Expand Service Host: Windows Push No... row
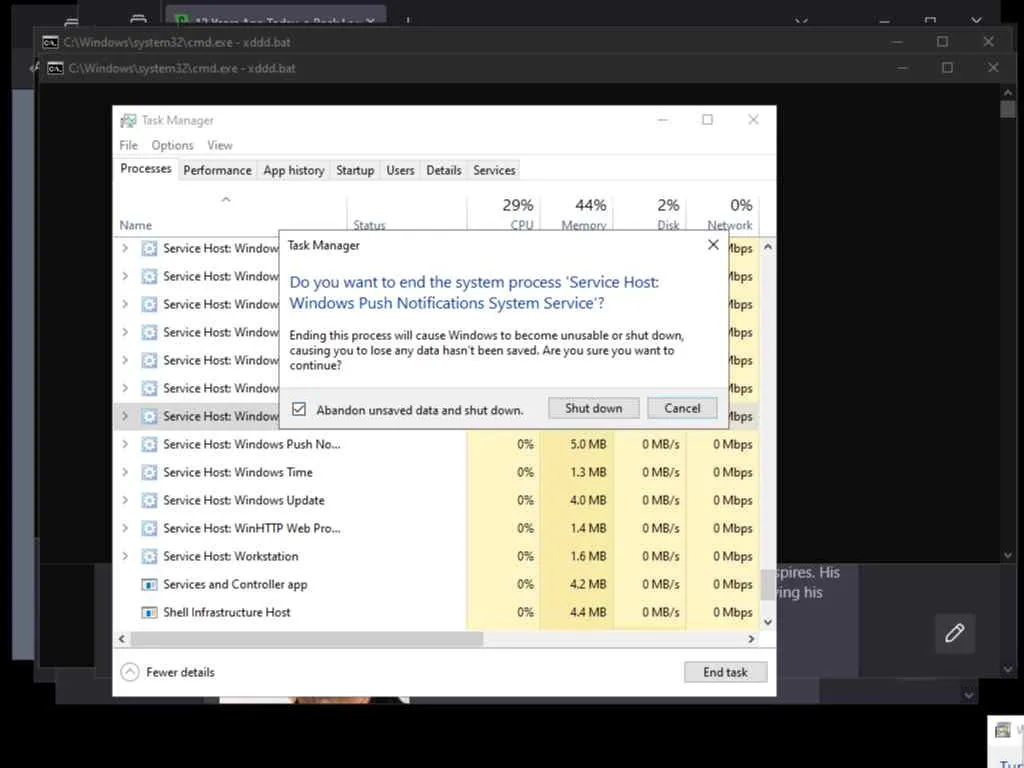The width and height of the screenshot is (1024, 768). [125, 444]
